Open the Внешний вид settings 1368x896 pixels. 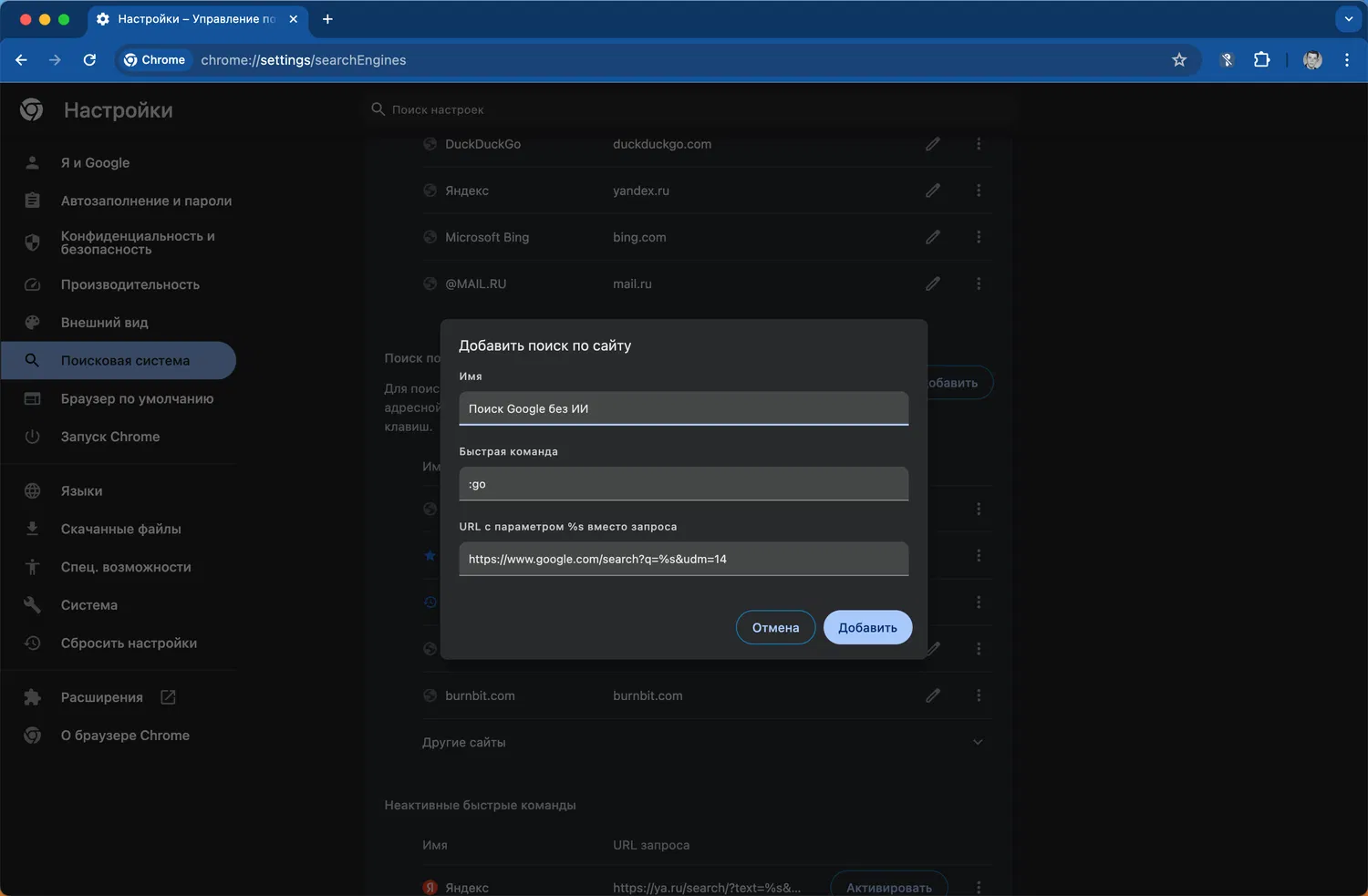119,323
